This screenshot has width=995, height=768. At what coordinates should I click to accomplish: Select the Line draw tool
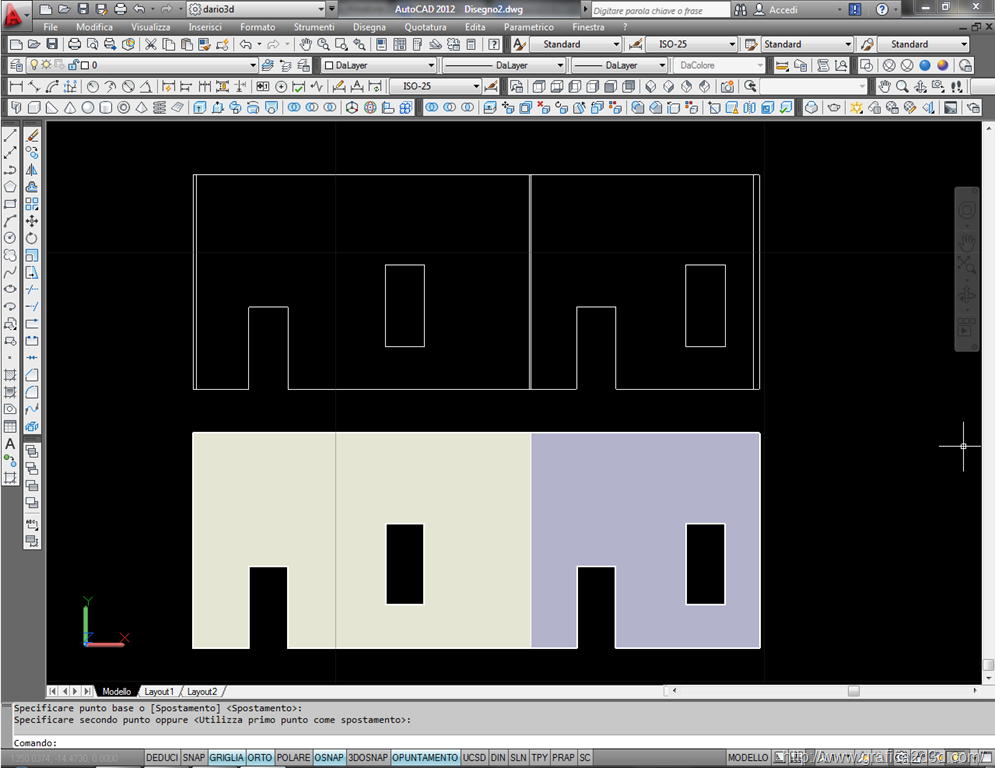pyautogui.click(x=10, y=135)
